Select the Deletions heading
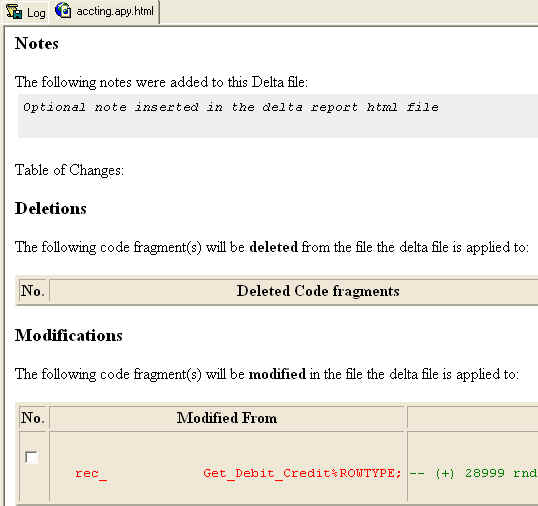Screen dimensions: 538x506 coord(50,208)
